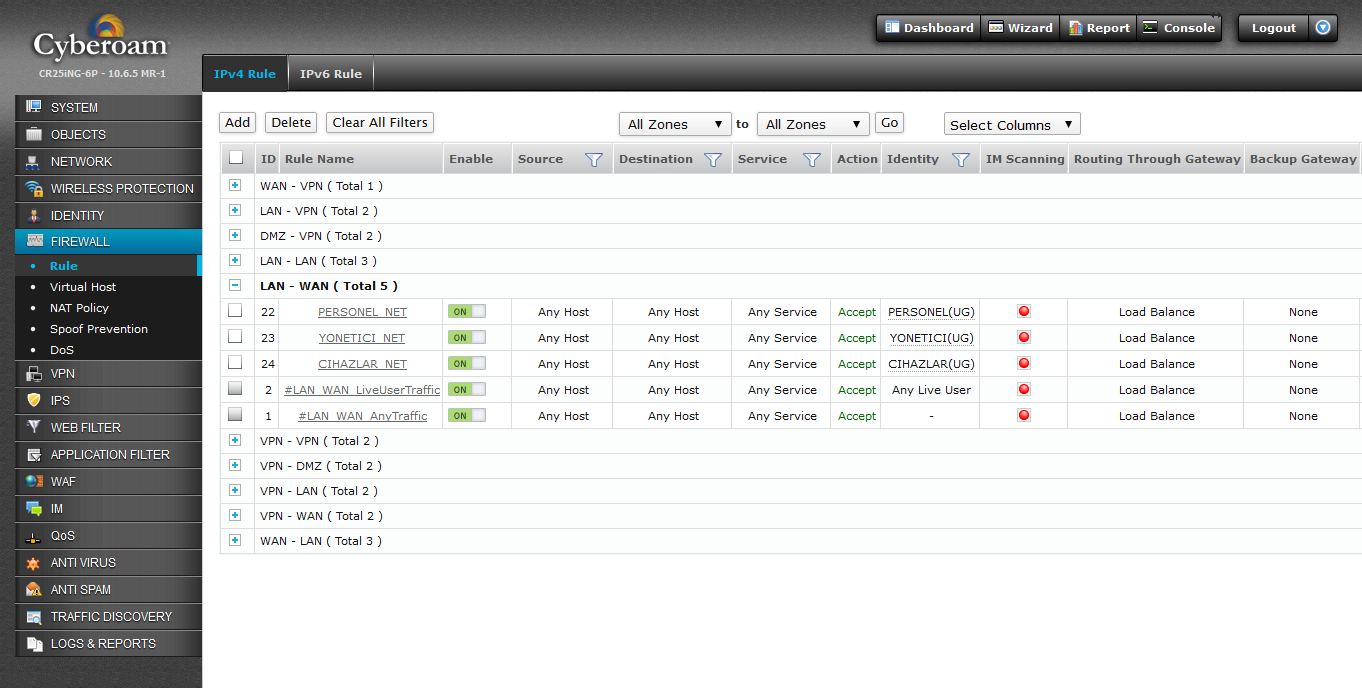The height and width of the screenshot is (688, 1362).
Task: Expand the WAN - LAN rule group
Action: point(235,540)
